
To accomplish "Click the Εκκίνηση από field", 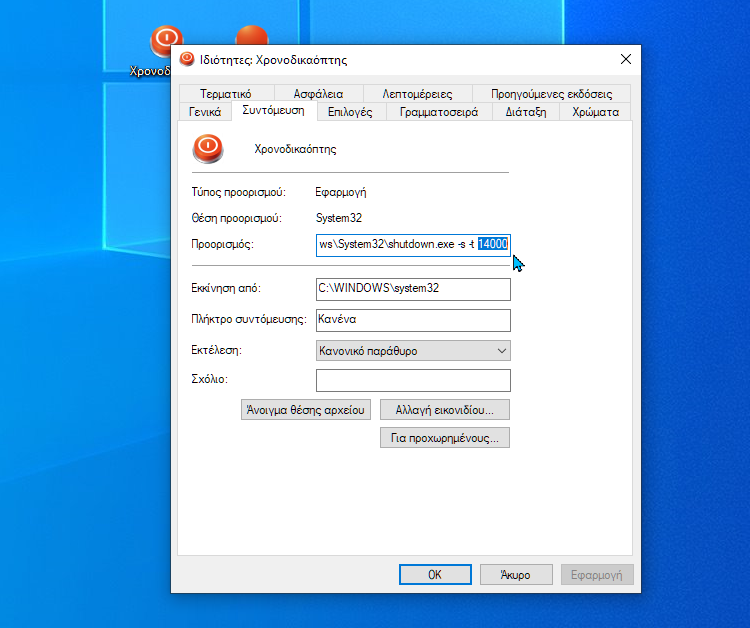I will coord(413,289).
